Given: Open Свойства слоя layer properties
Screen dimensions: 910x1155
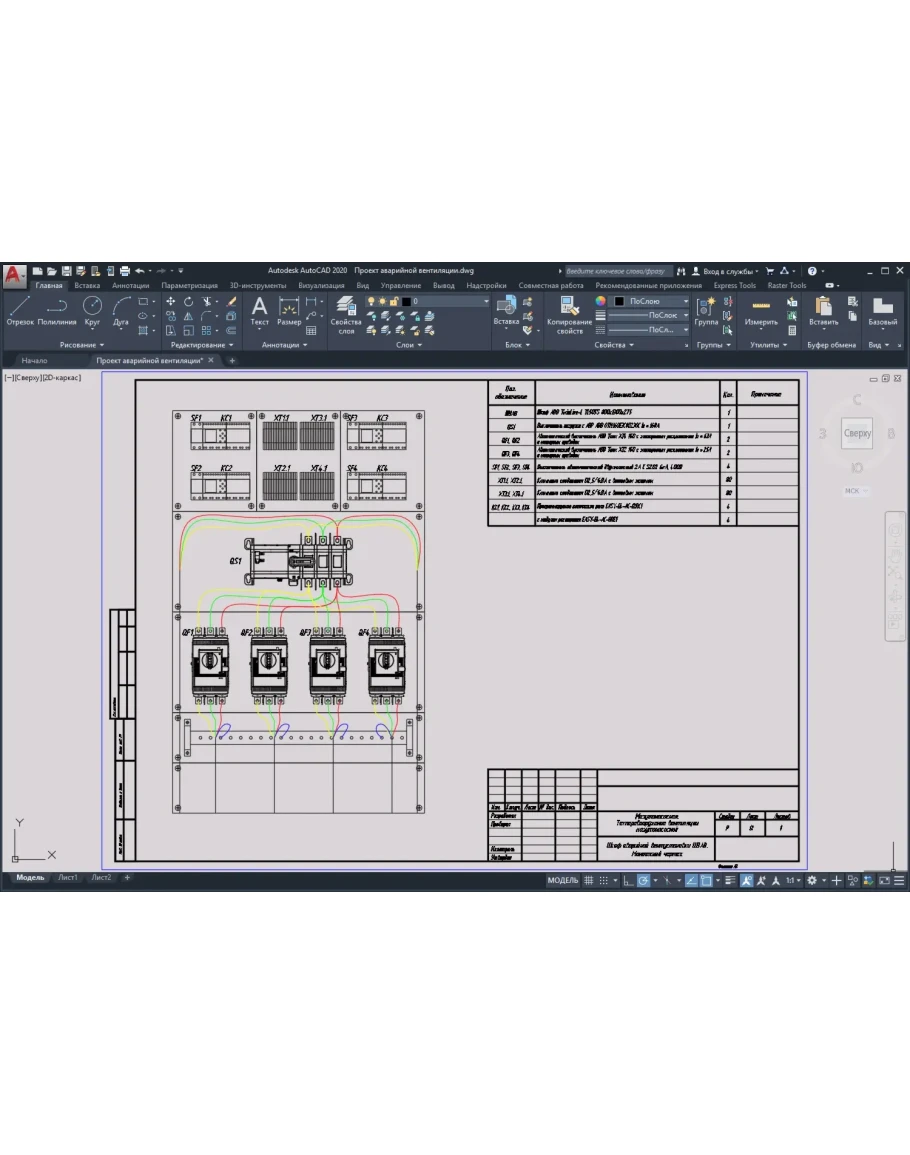Looking at the screenshot, I should (346, 314).
